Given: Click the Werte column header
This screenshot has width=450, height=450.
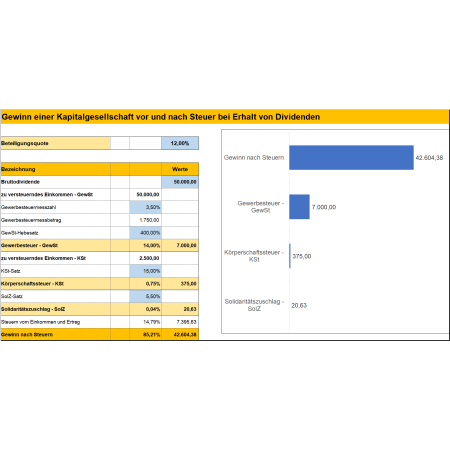Looking at the screenshot, I should [180, 169].
